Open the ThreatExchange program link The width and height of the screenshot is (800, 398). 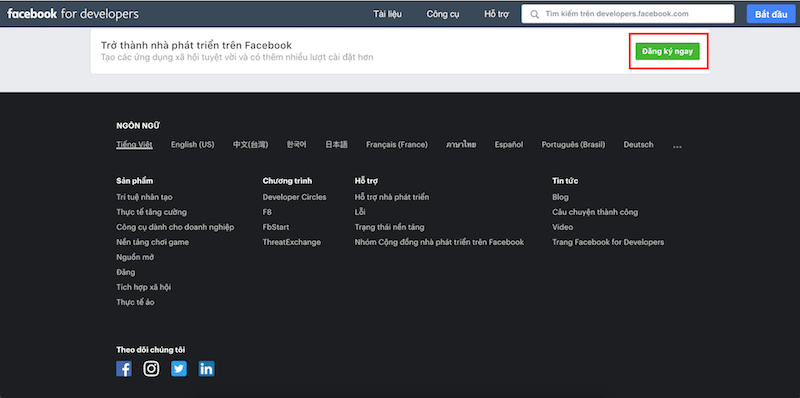[292, 242]
